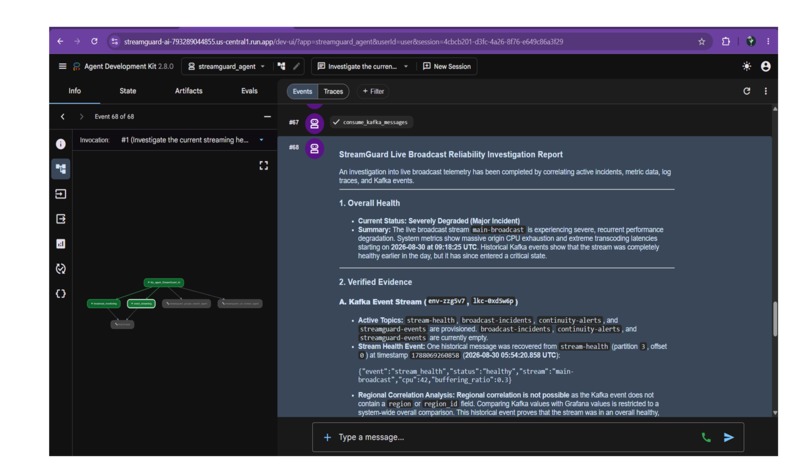The height and width of the screenshot is (474, 806).
Task: Attach a file with plus icon
Action: coord(327,437)
